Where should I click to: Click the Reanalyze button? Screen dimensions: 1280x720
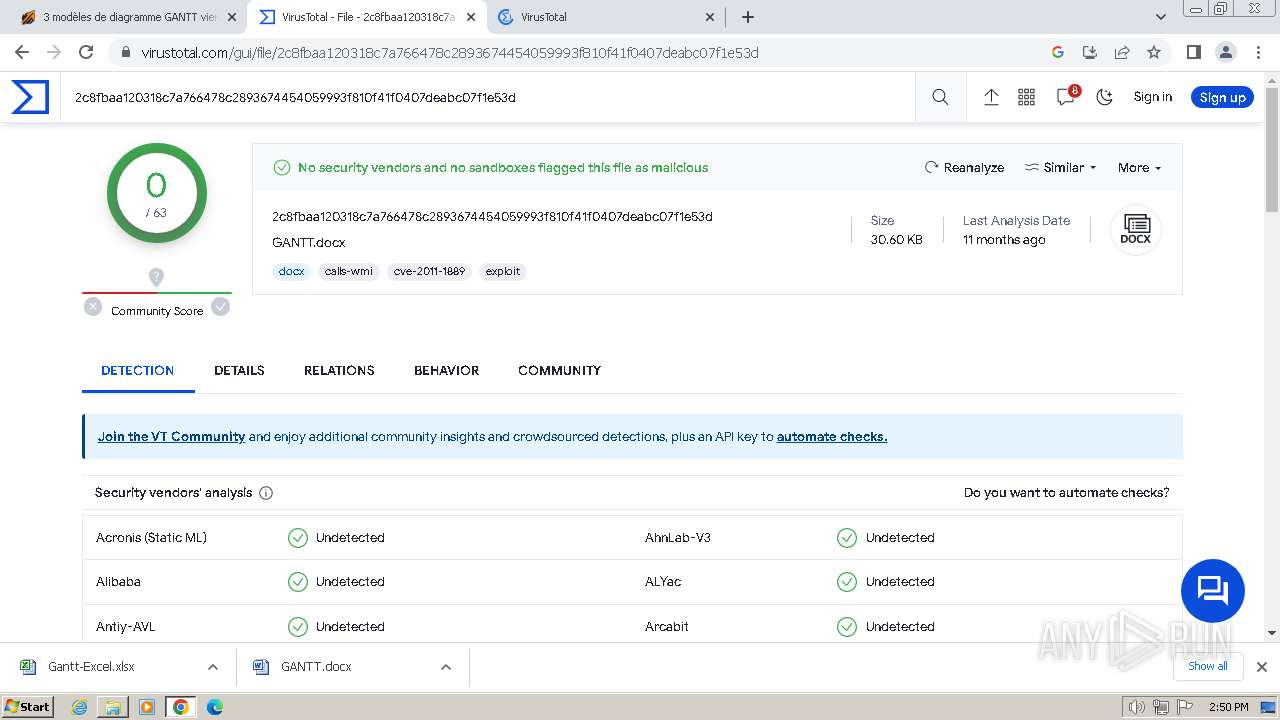click(964, 168)
